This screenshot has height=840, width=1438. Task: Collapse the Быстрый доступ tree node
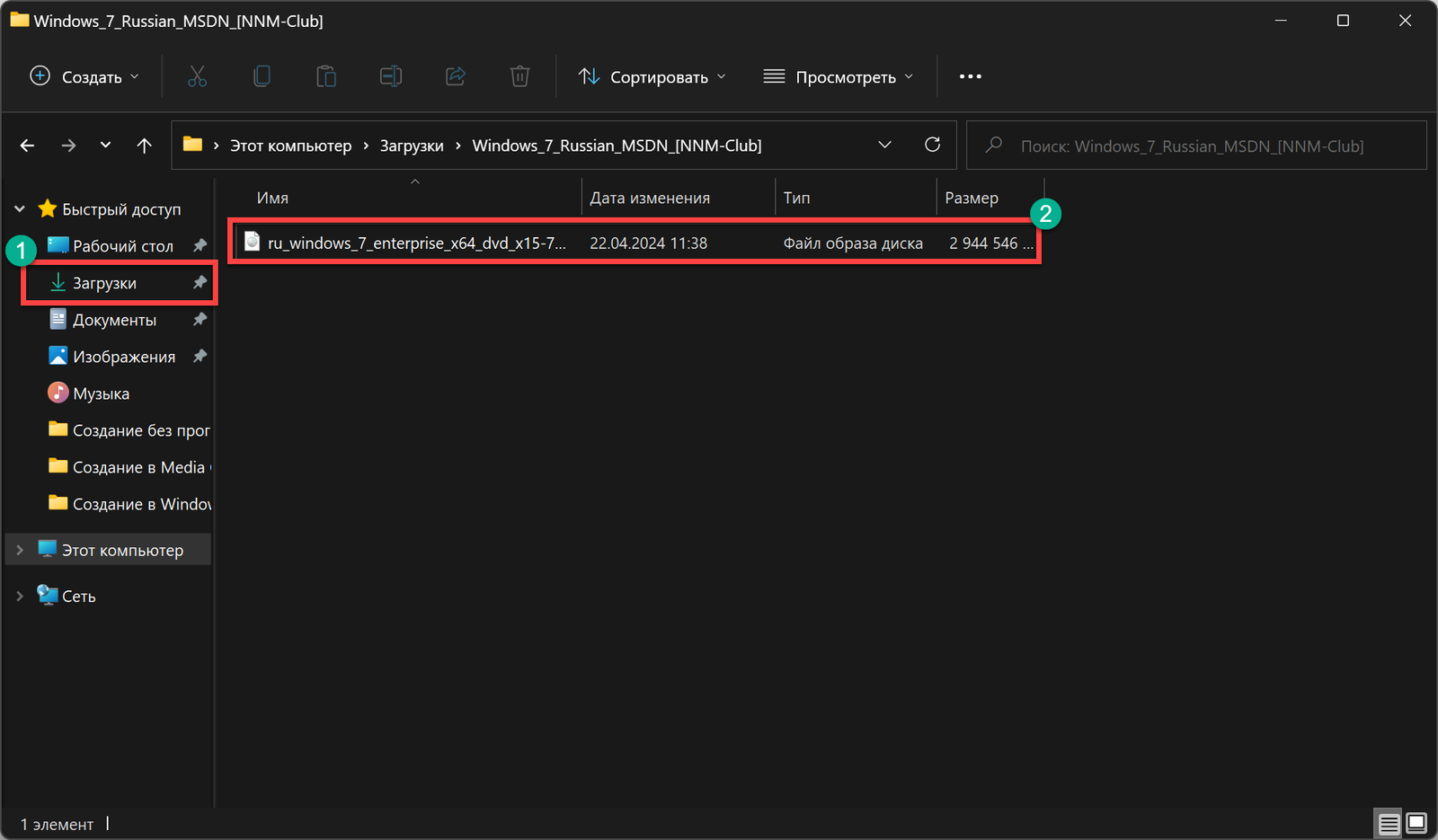point(20,209)
